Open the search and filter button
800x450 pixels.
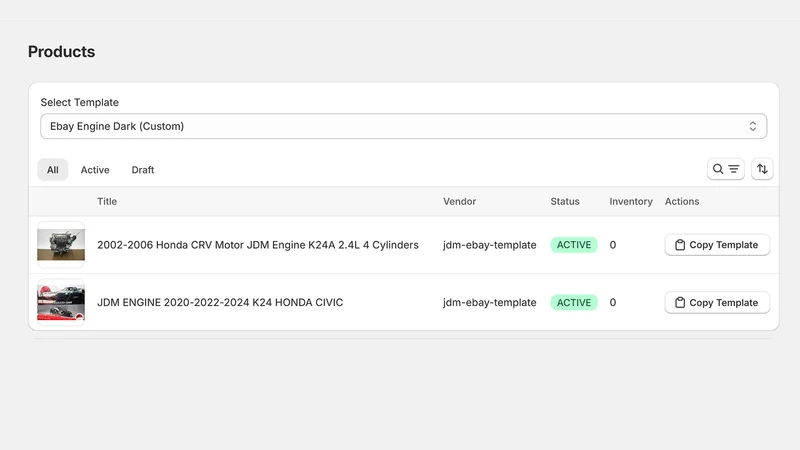(726, 169)
